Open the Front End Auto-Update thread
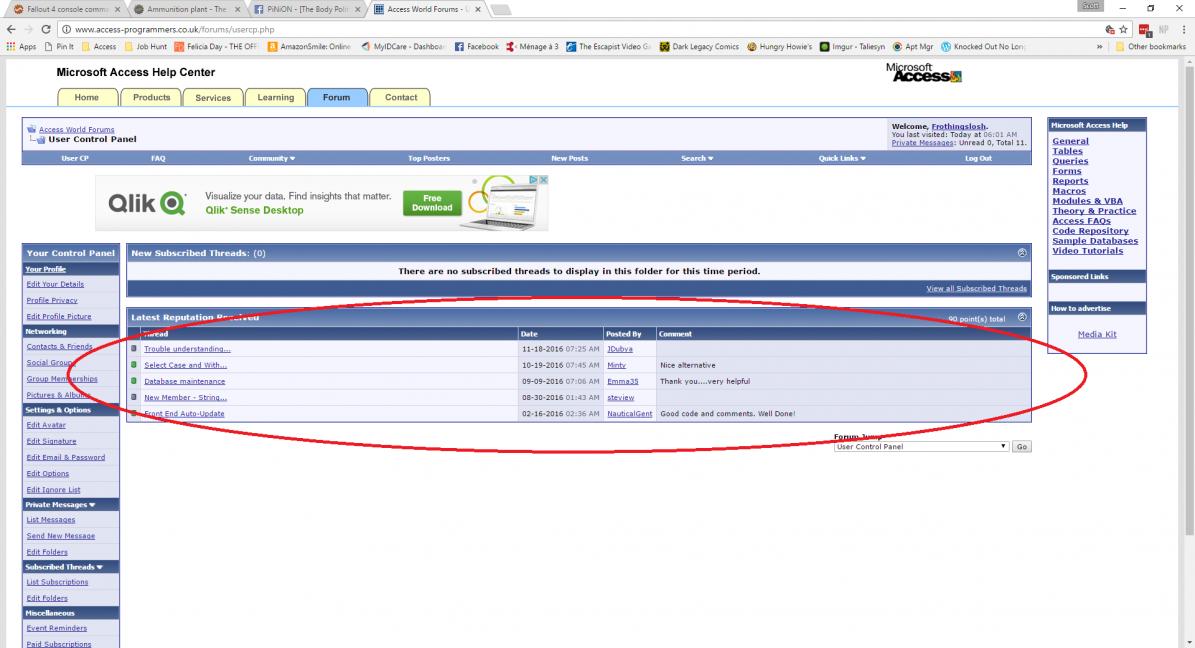Screen dimensions: 1195x648 pyautogui.click(x=184, y=414)
